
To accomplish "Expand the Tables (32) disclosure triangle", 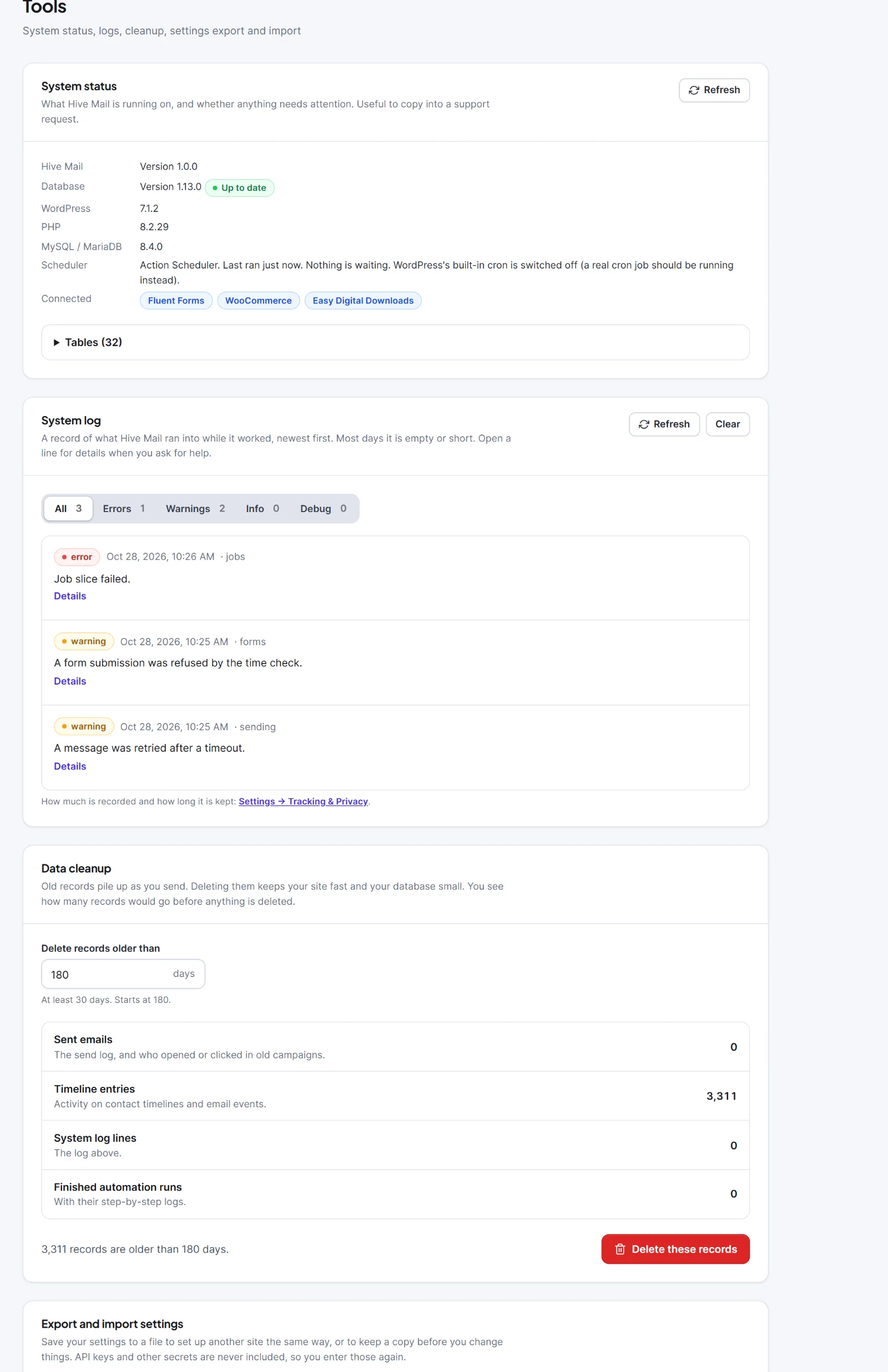I will click(x=57, y=342).
